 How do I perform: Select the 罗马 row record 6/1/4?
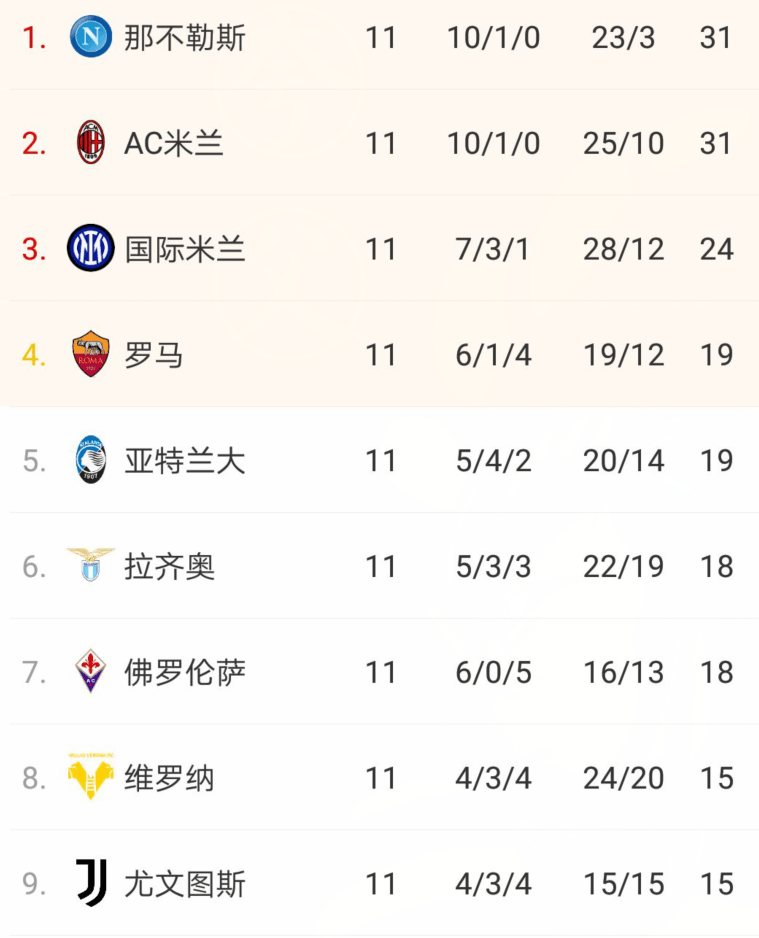(493, 355)
